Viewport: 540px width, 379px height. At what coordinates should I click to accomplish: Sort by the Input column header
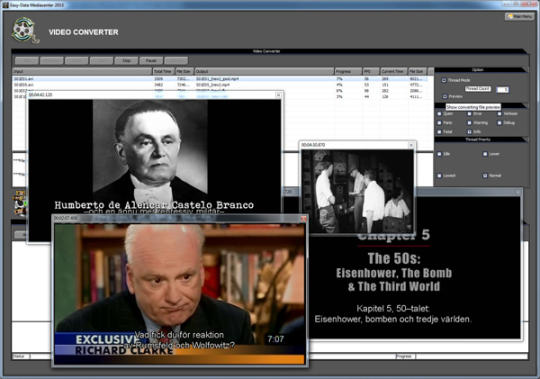(82, 71)
